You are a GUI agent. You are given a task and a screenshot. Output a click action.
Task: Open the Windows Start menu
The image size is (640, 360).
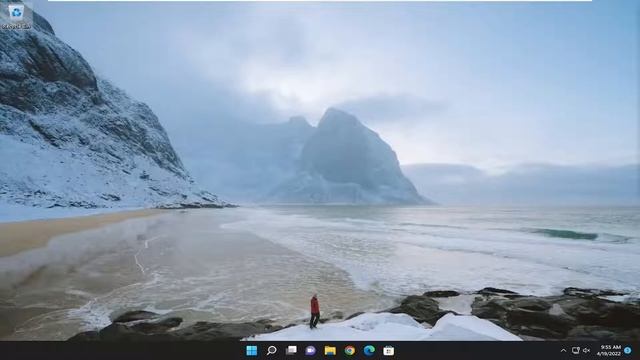[x=252, y=351]
